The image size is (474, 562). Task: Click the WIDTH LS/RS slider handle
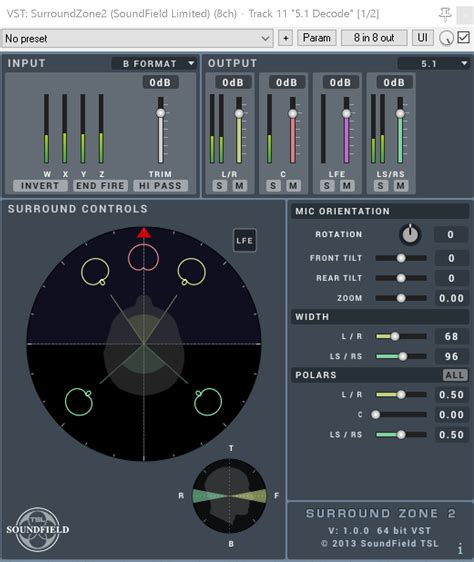click(403, 356)
